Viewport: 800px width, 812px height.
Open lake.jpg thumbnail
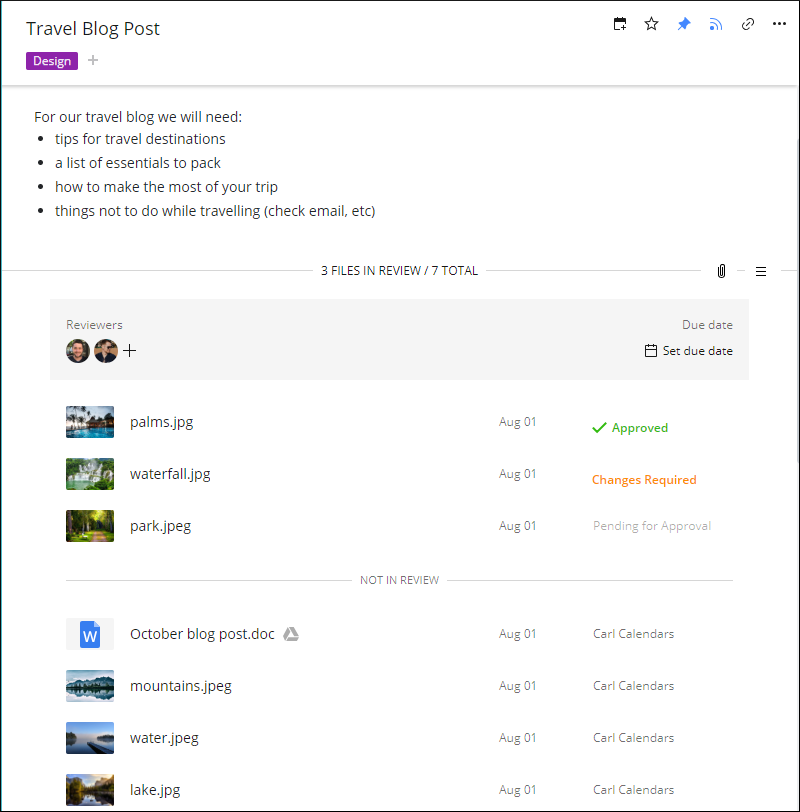[x=90, y=790]
